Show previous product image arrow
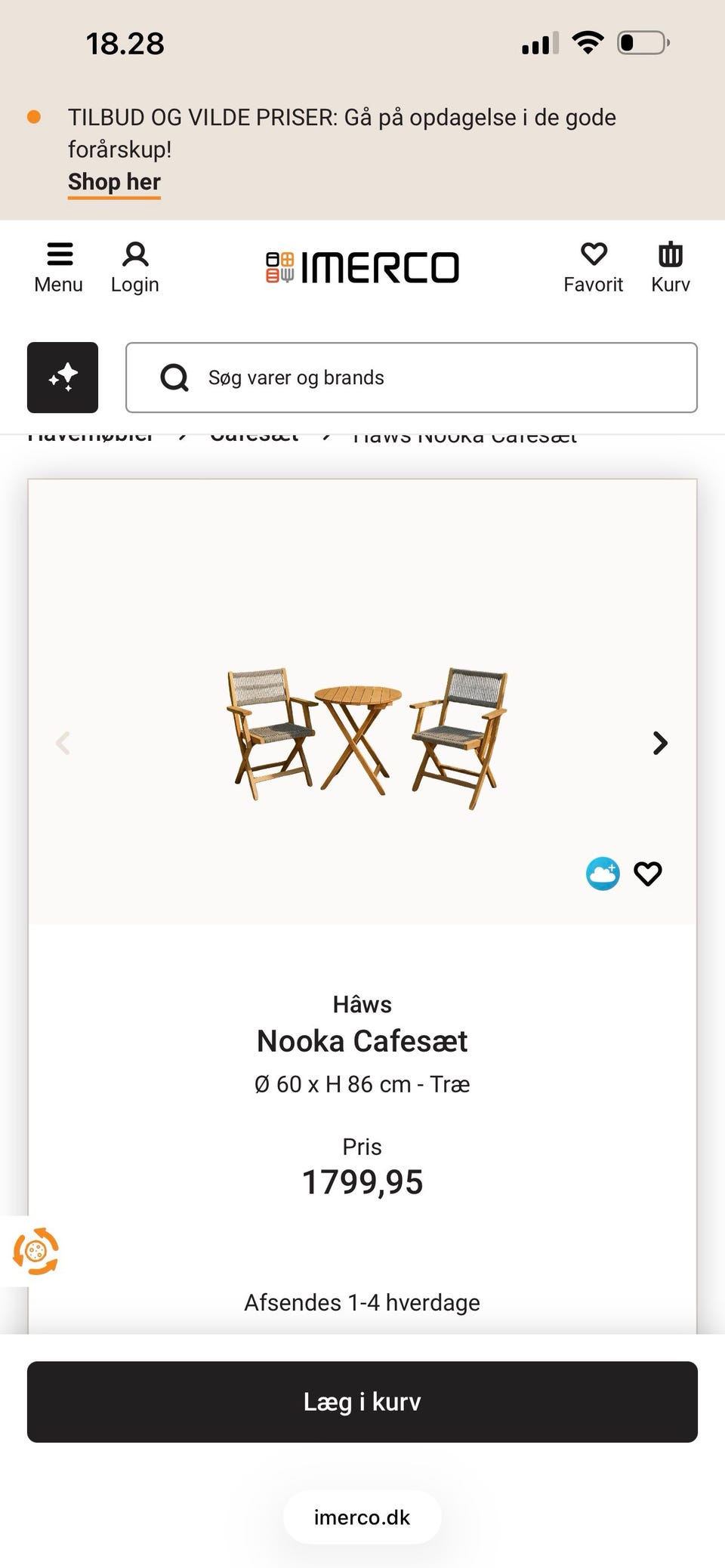Screen dimensions: 725x1568 point(63,743)
